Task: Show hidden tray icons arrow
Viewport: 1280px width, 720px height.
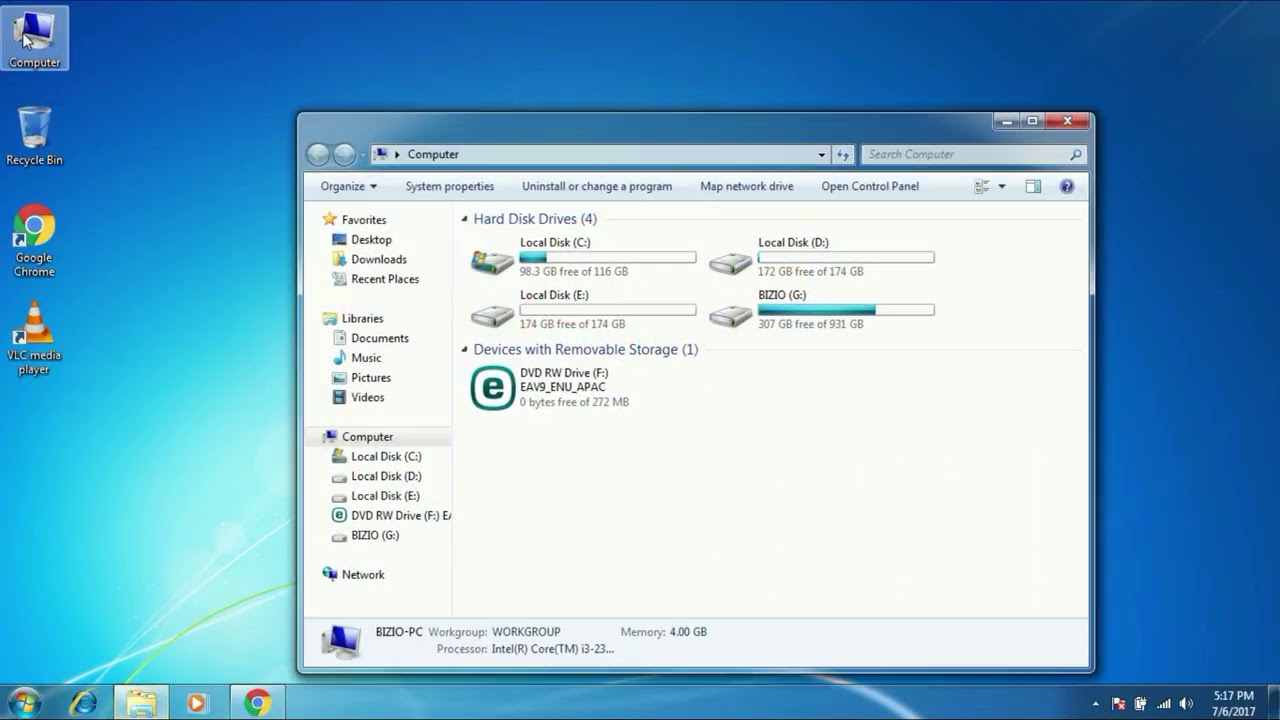Action: [x=1095, y=704]
